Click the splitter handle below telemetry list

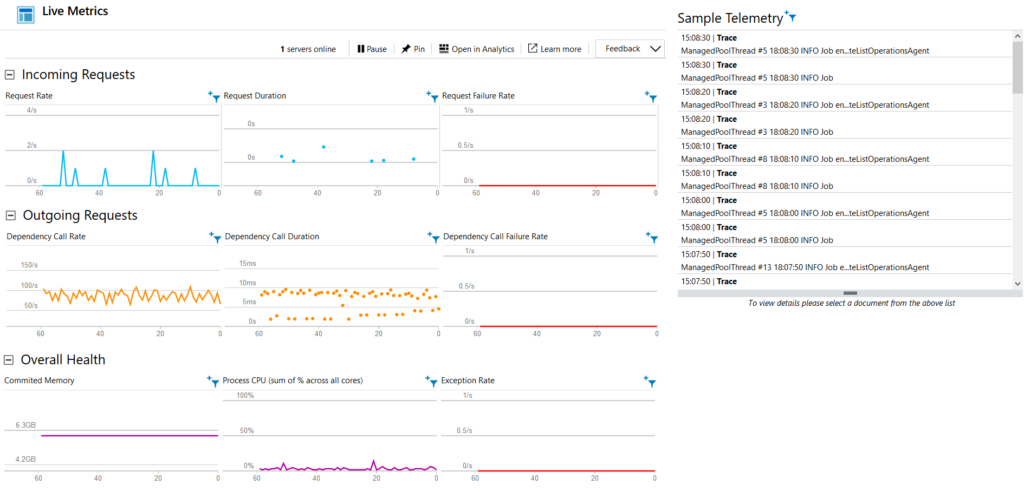coord(850,293)
